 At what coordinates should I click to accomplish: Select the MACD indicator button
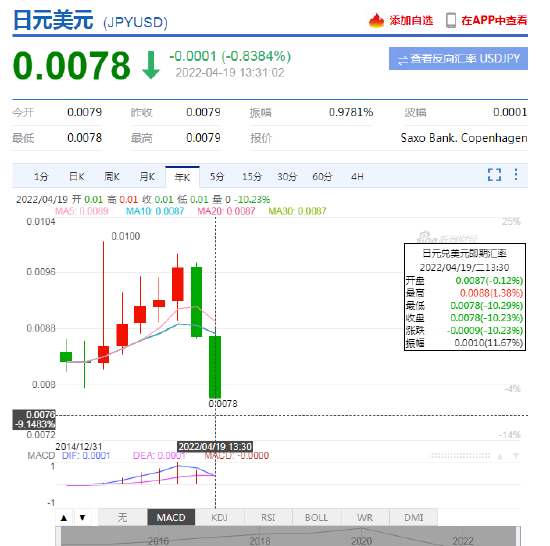point(171,517)
